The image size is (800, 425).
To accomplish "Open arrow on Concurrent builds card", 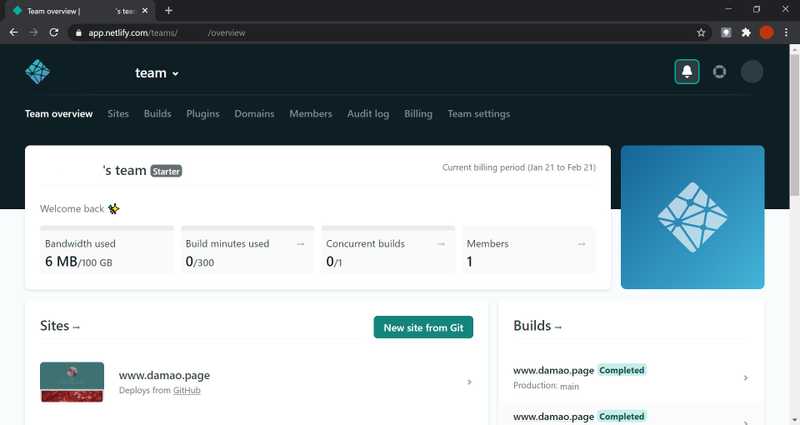I will coord(441,244).
